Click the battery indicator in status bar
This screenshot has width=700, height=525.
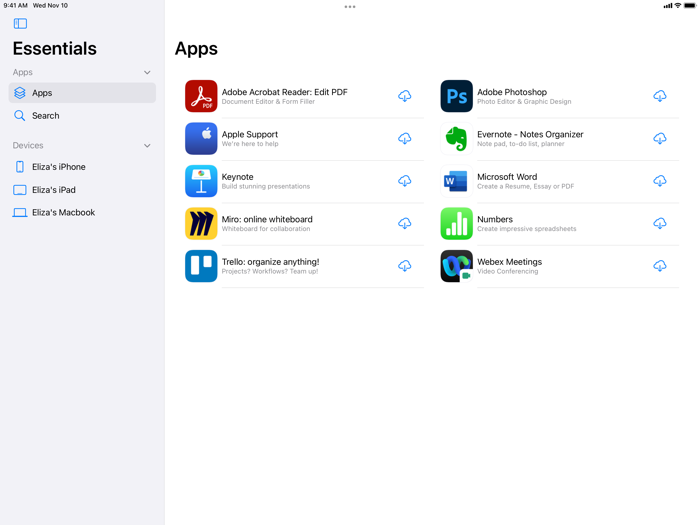point(690,5)
